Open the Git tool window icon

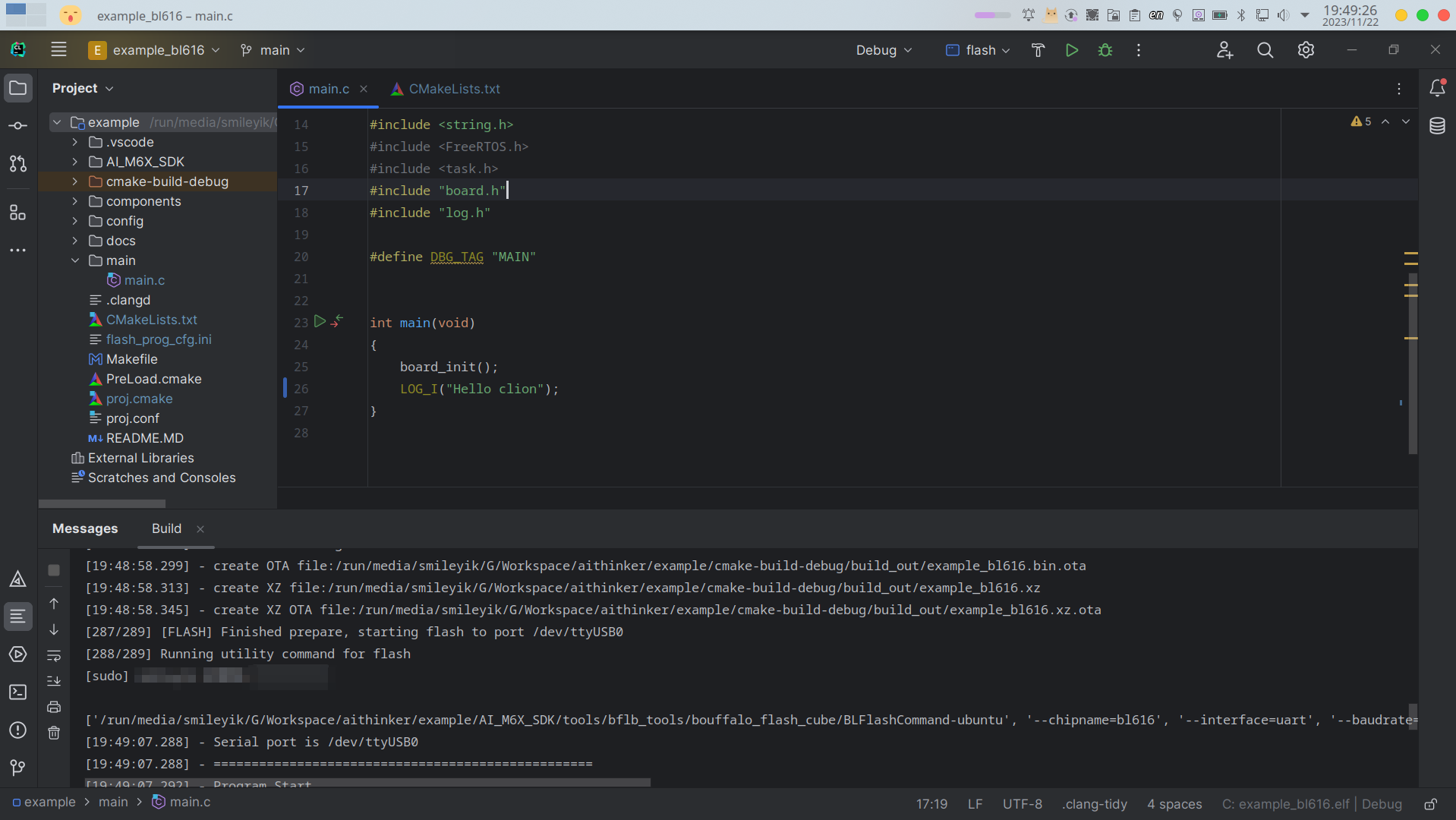(x=18, y=768)
